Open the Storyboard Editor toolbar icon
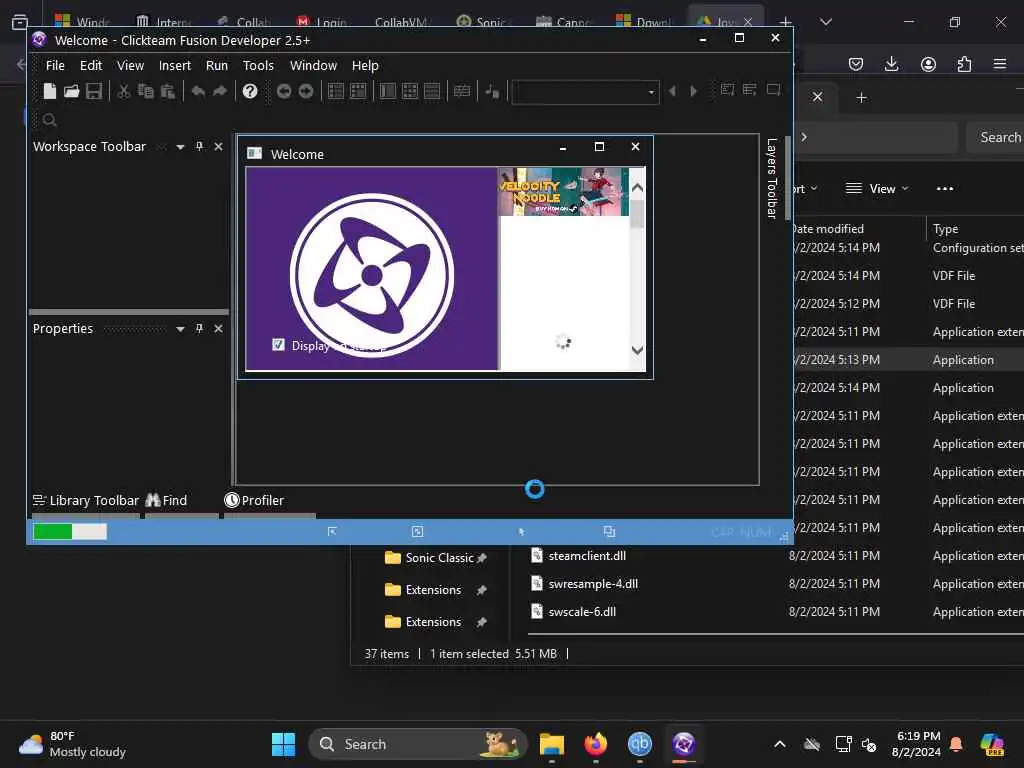The image size is (1024, 768). 336,91
